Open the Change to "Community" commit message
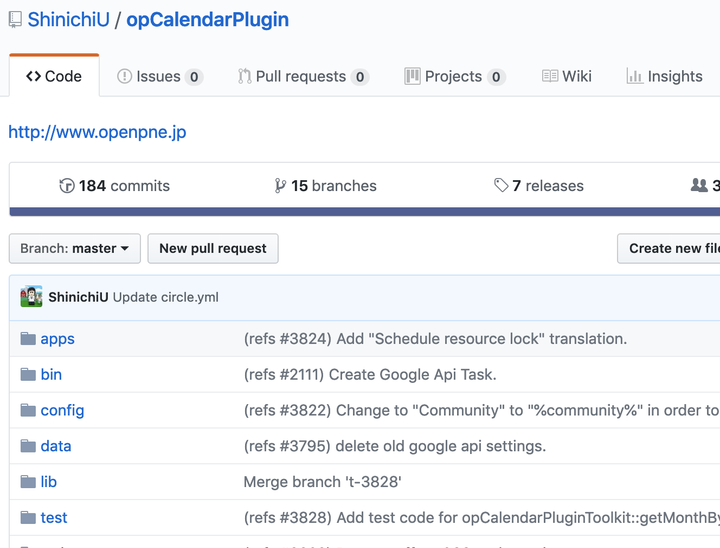 (x=482, y=411)
